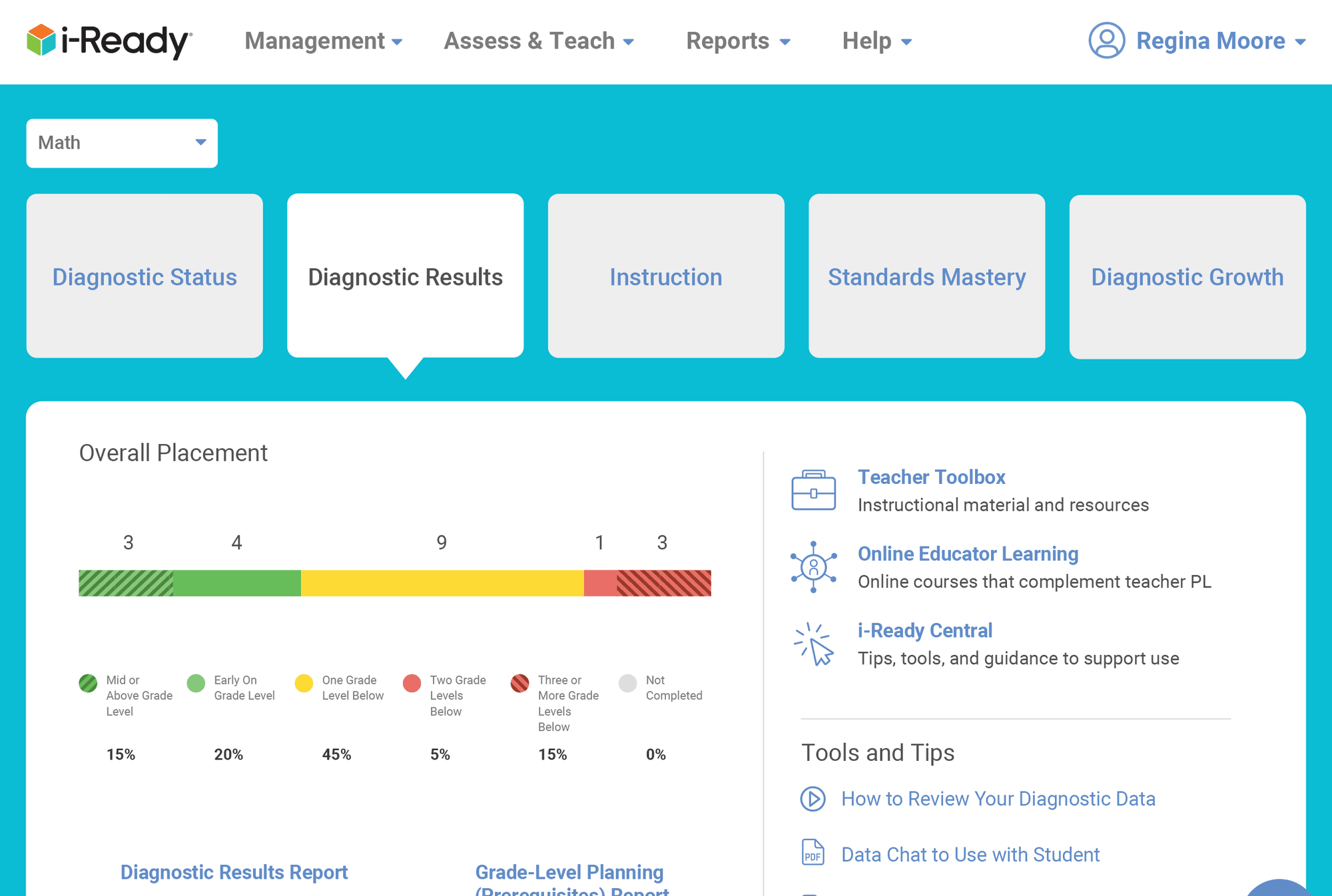Screen dimensions: 1332x896
Task: Click the Mid or Above Grade Level legend dot
Action: (88, 683)
